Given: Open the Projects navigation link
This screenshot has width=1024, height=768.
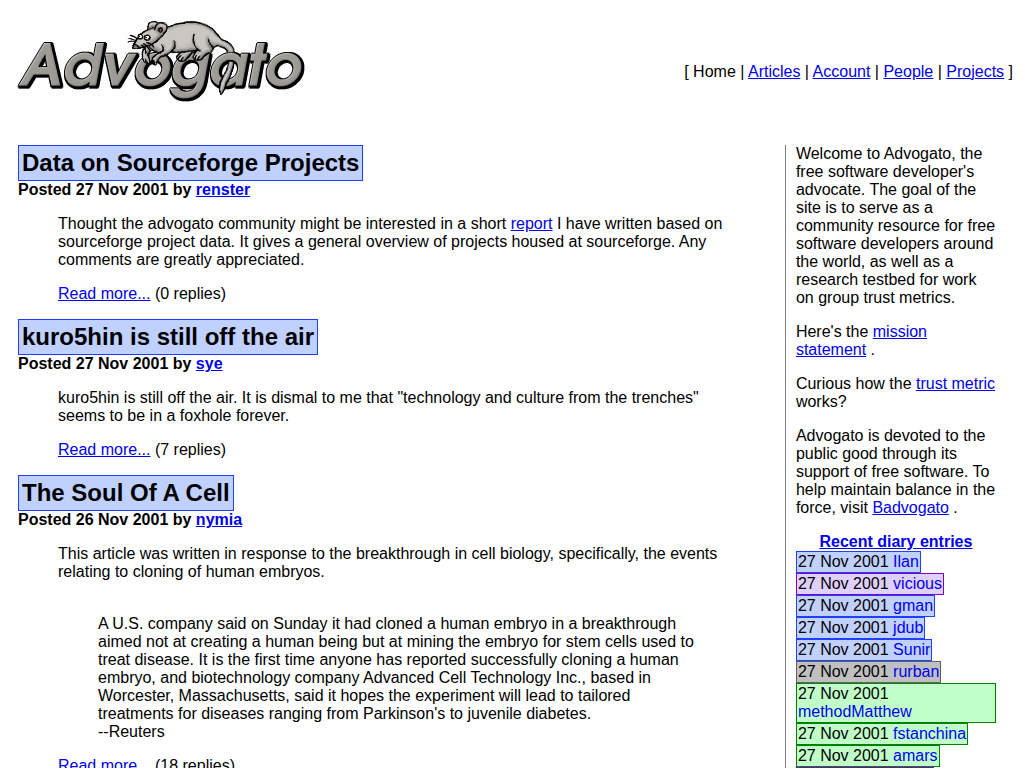Looking at the screenshot, I should pos(974,71).
